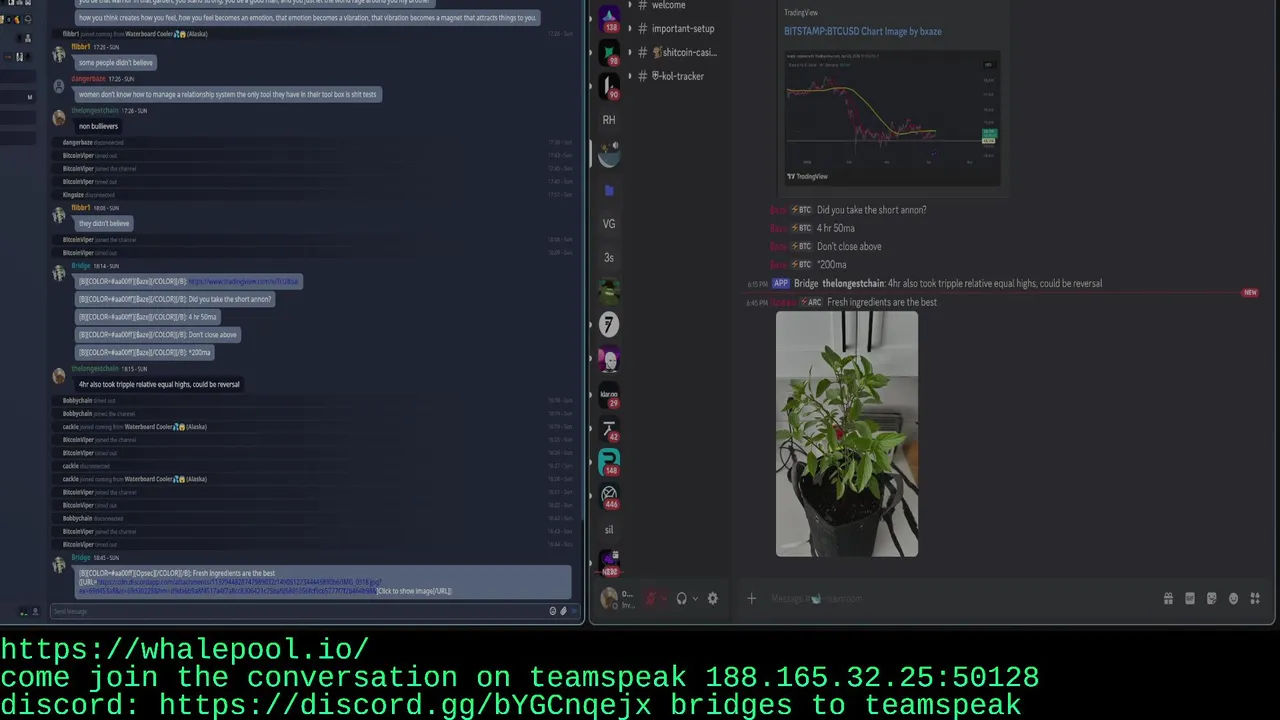This screenshot has width=1280, height=720.
Task: Click 'Don't close above' Discord message
Action: 849,247
